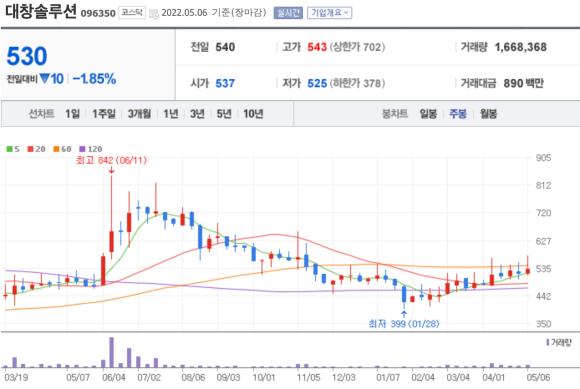
Task: Click the 06/04 date axis label
Action: pos(114,378)
